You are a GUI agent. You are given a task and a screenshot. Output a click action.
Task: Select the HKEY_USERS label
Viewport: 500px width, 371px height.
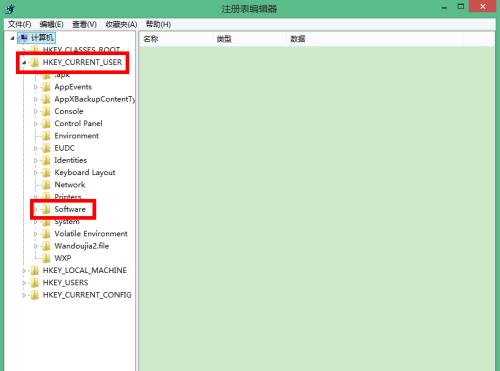(66, 283)
